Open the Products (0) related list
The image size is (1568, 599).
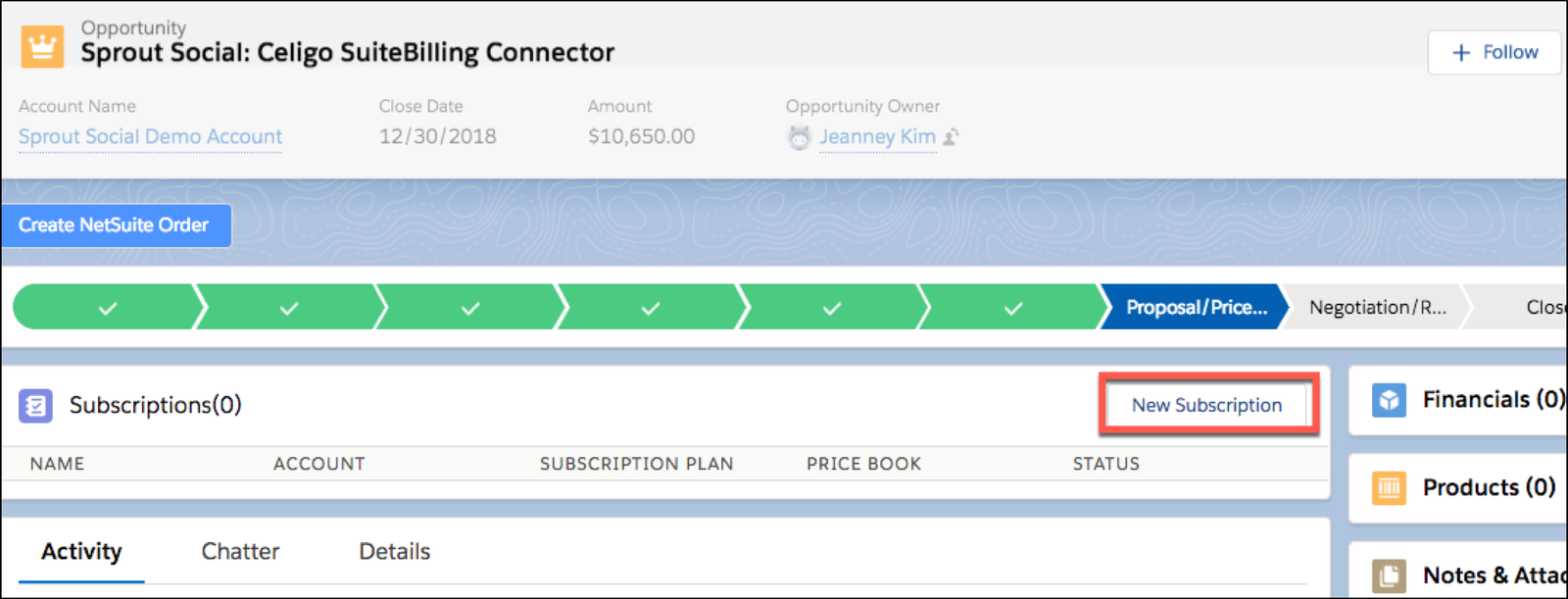pos(1489,487)
